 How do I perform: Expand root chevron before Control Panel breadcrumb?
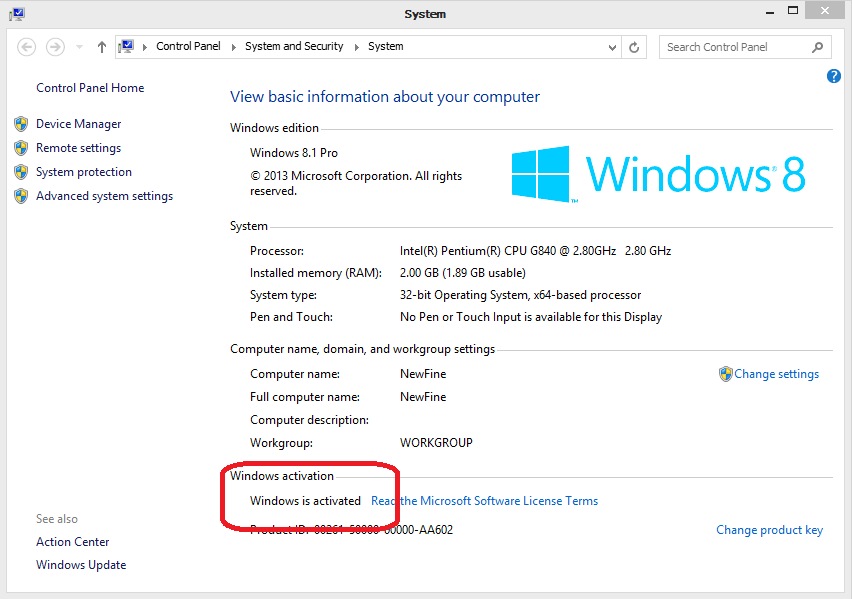coord(145,47)
